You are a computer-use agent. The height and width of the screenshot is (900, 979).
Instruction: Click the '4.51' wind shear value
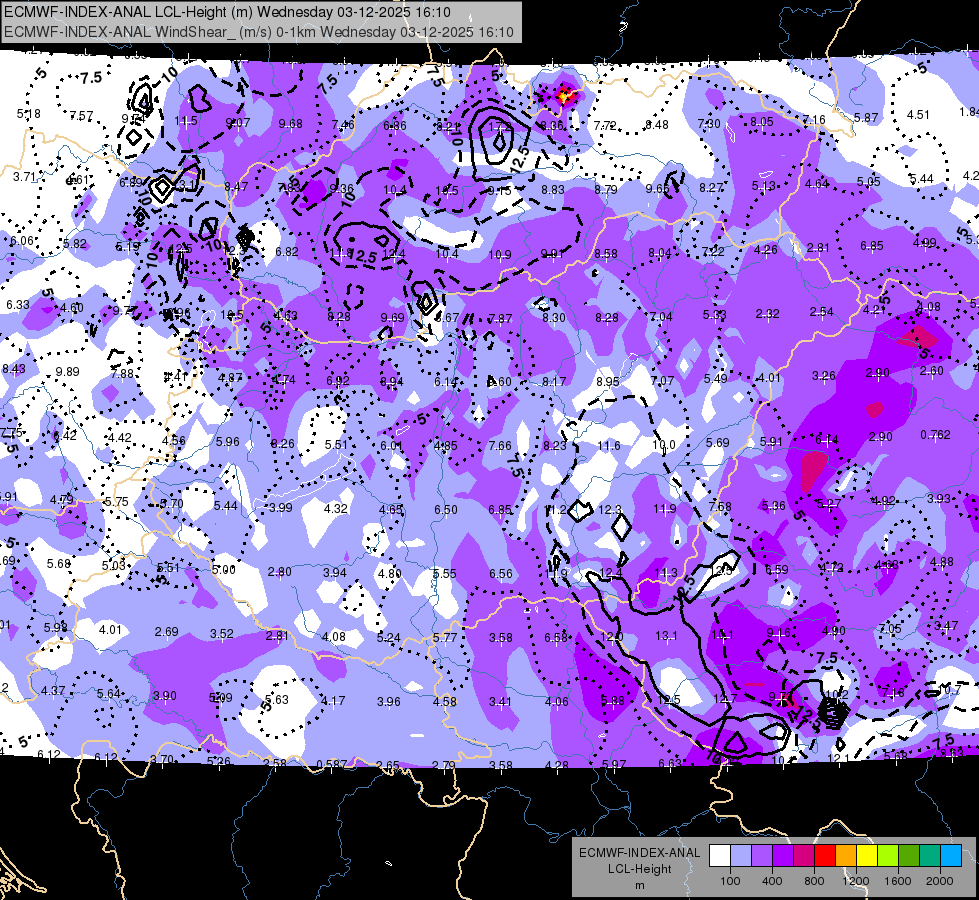pyautogui.click(x=918, y=115)
